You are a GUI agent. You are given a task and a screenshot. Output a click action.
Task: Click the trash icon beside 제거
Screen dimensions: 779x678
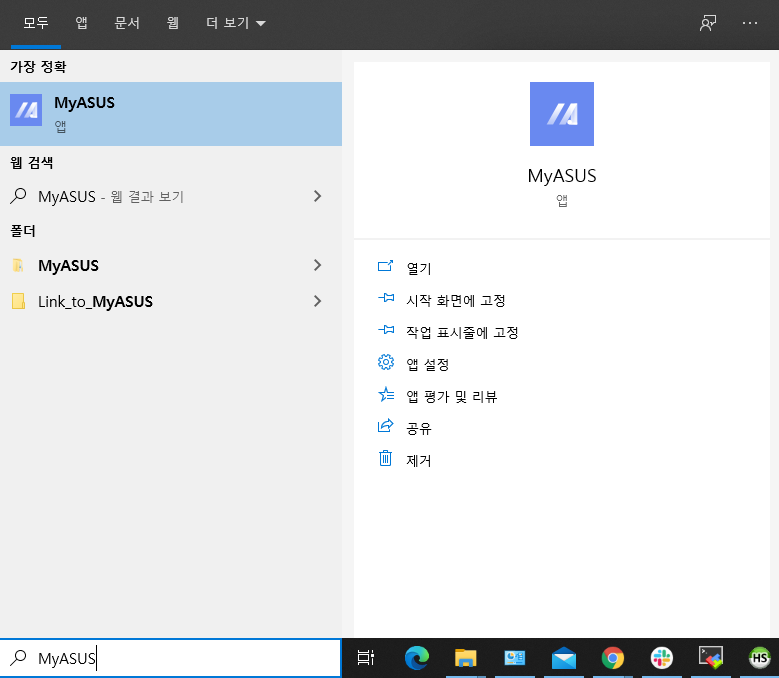[x=386, y=458]
